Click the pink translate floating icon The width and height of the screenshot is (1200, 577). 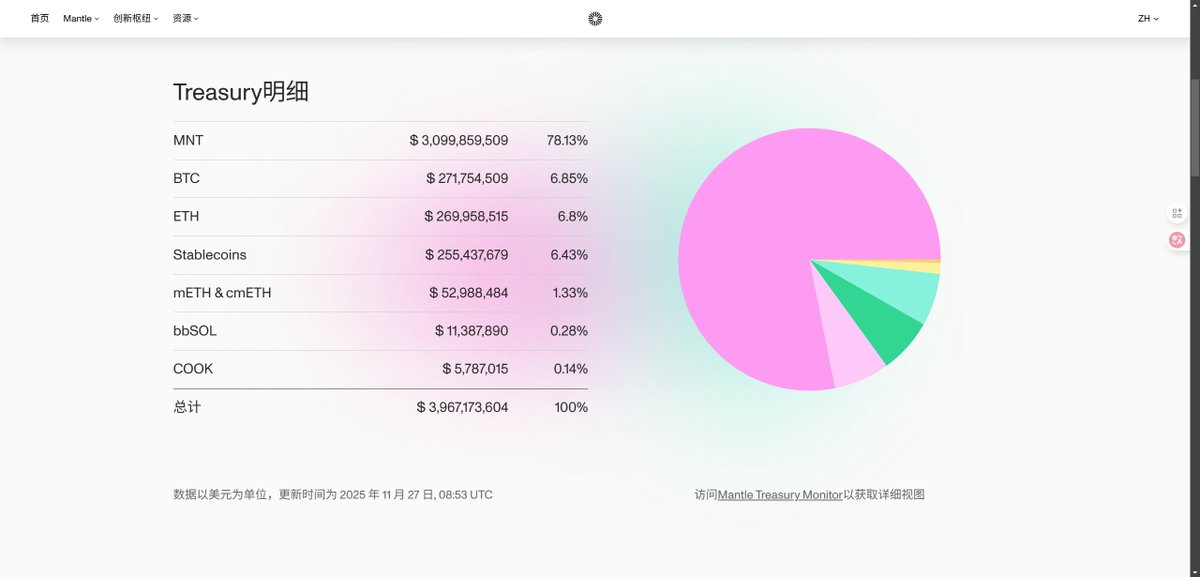pos(1177,240)
